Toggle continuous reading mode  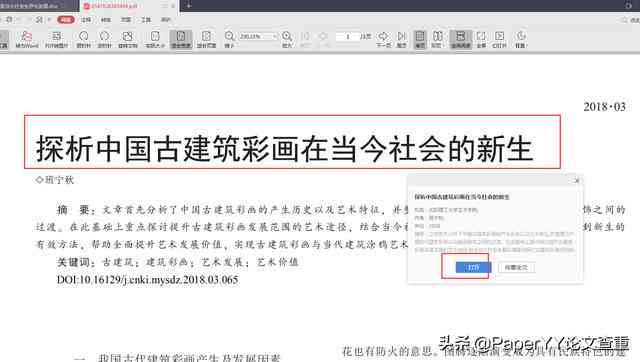pos(460,40)
